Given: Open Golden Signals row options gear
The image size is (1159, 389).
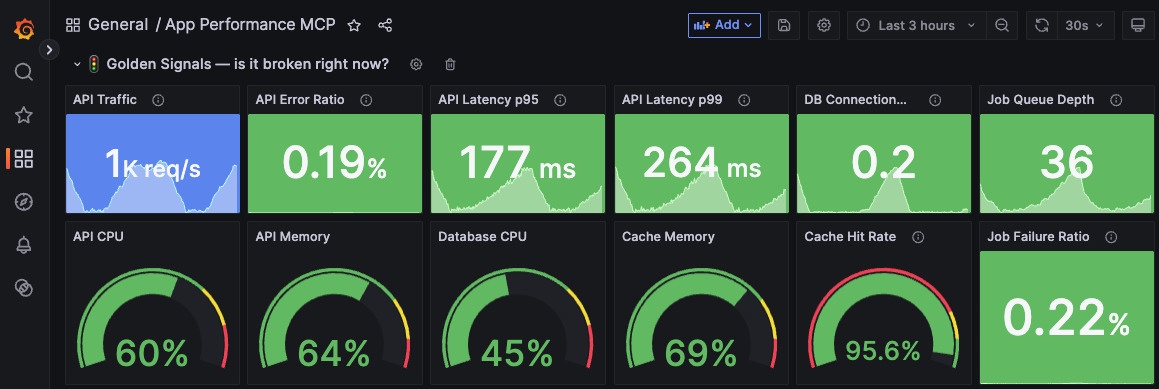Looking at the screenshot, I should [416, 64].
